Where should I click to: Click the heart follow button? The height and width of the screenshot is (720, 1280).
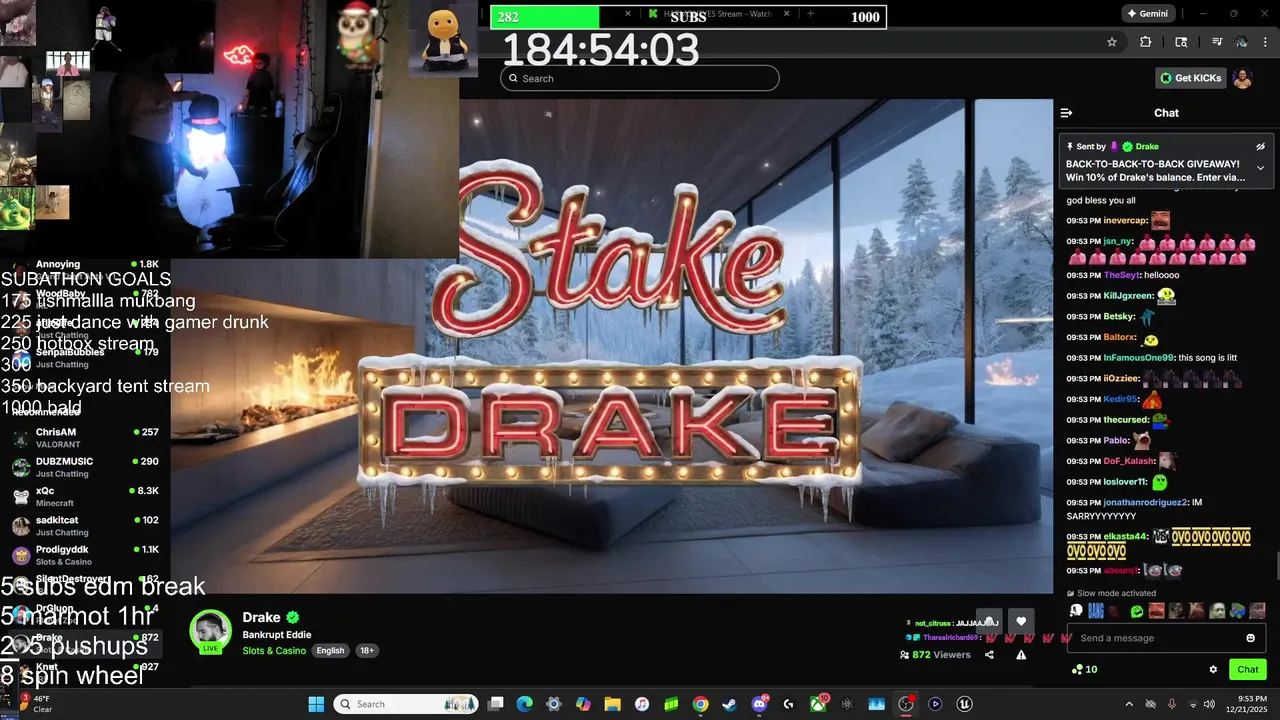1020,621
